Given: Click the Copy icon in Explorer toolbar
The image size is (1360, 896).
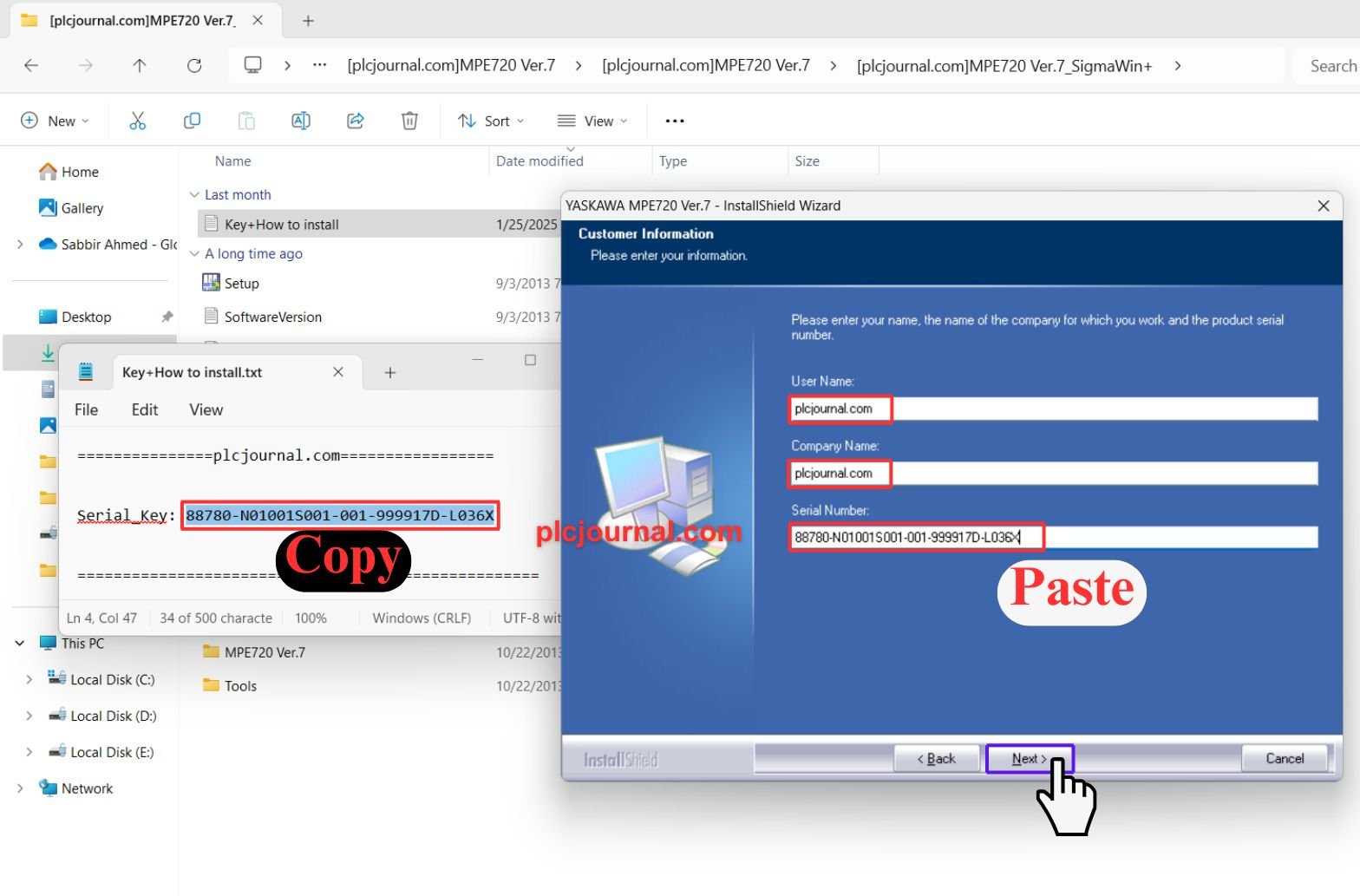Looking at the screenshot, I should pos(192,121).
